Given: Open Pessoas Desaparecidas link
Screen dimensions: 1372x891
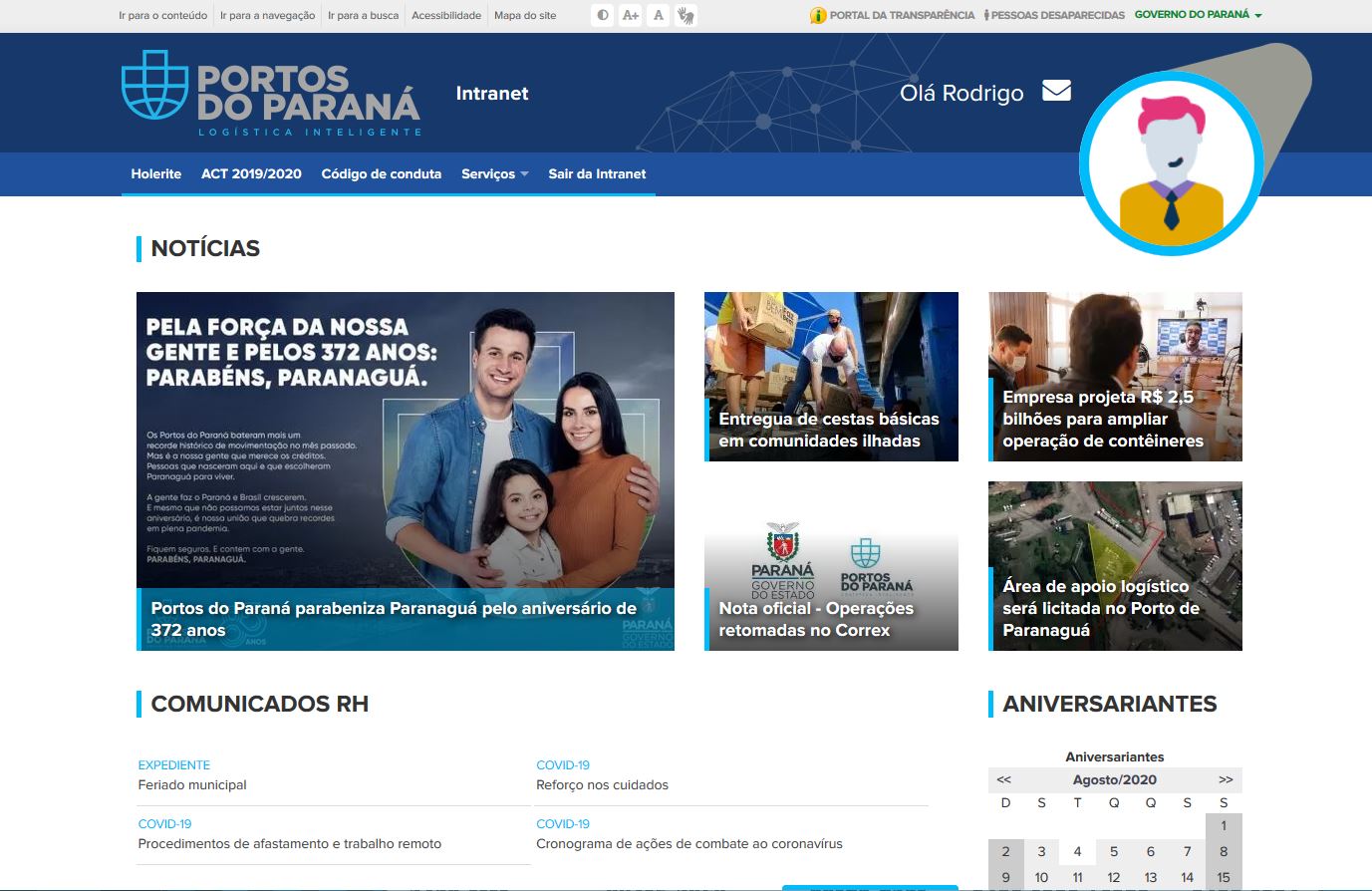Looking at the screenshot, I should tap(1057, 15).
